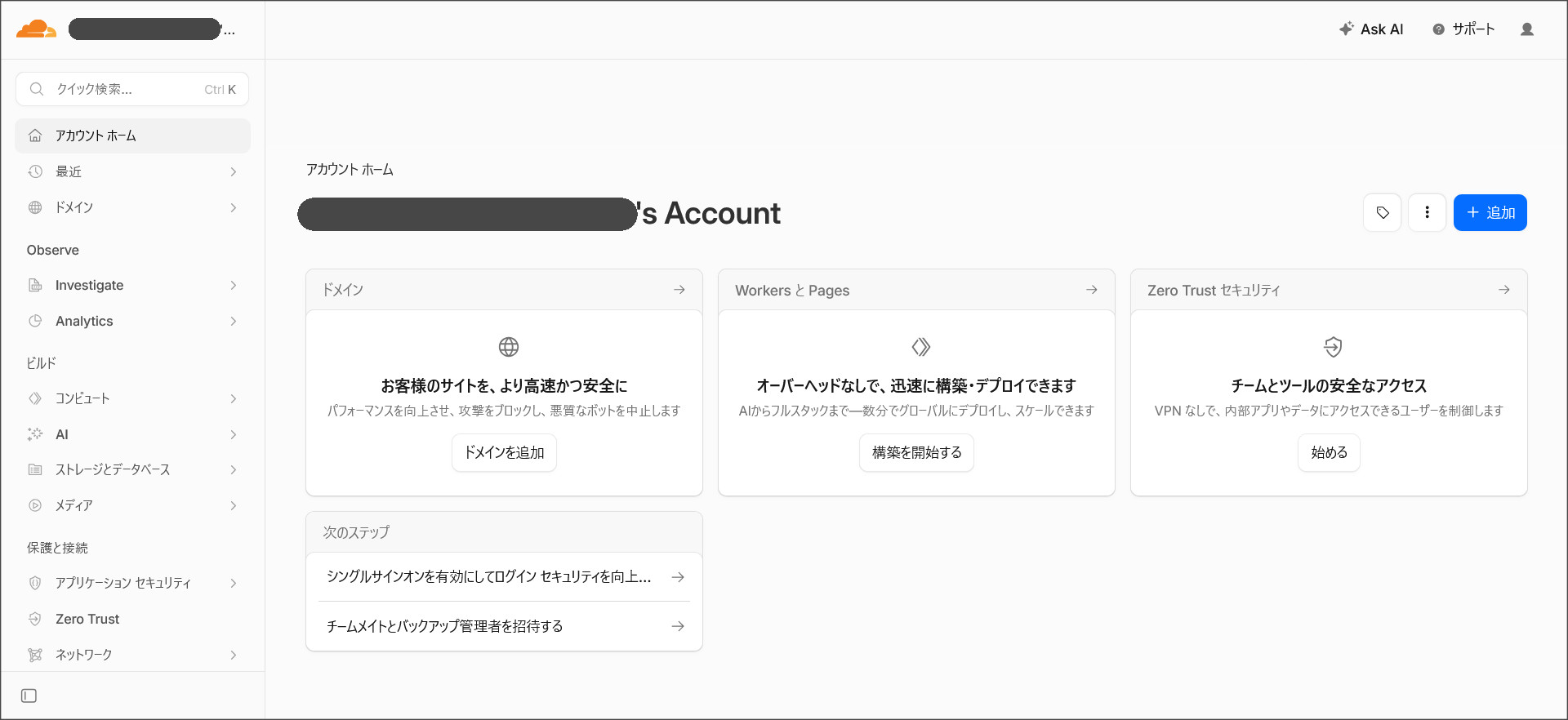Click アカウント ホーム breadcrumb text
Screen dimensions: 1568x720
[350, 169]
